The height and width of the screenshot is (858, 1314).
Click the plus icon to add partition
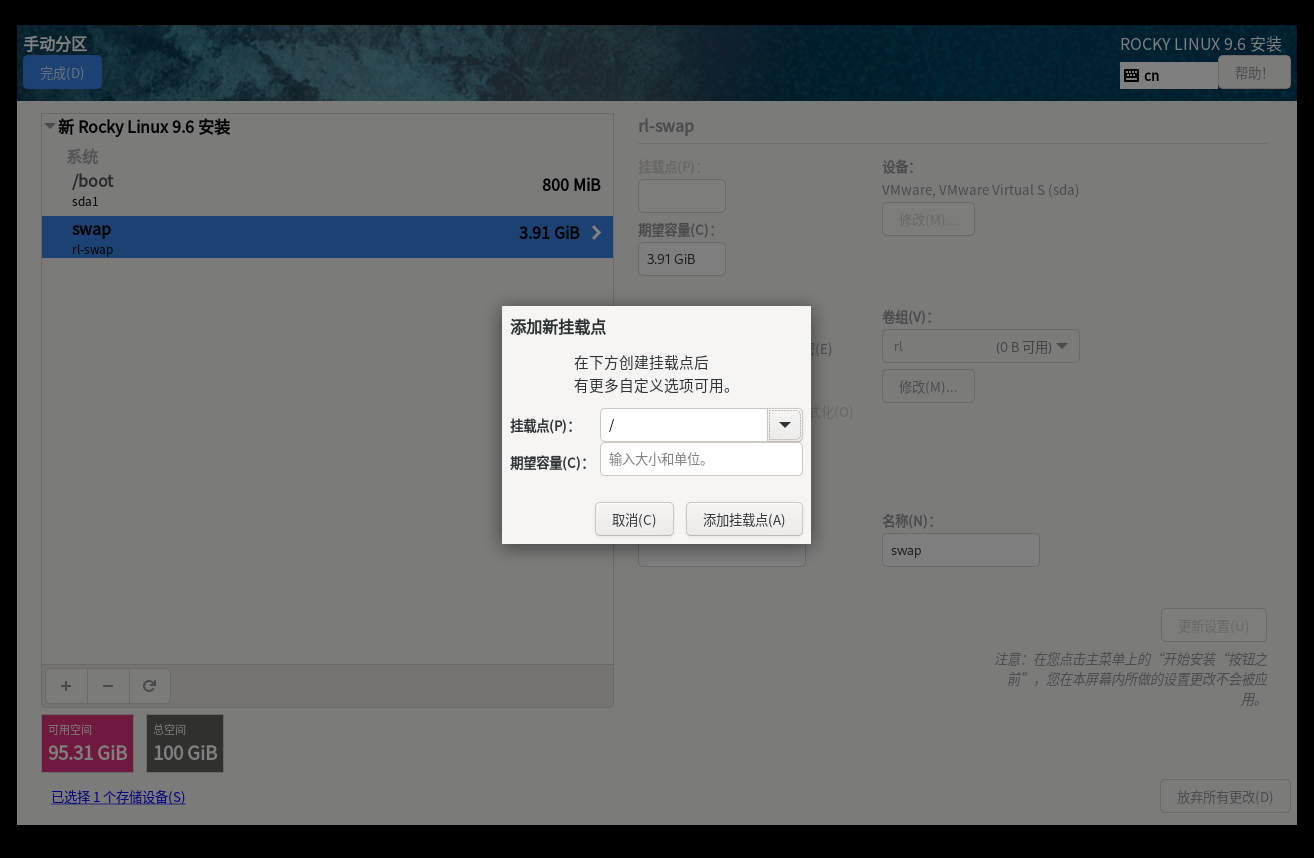pyautogui.click(x=66, y=686)
